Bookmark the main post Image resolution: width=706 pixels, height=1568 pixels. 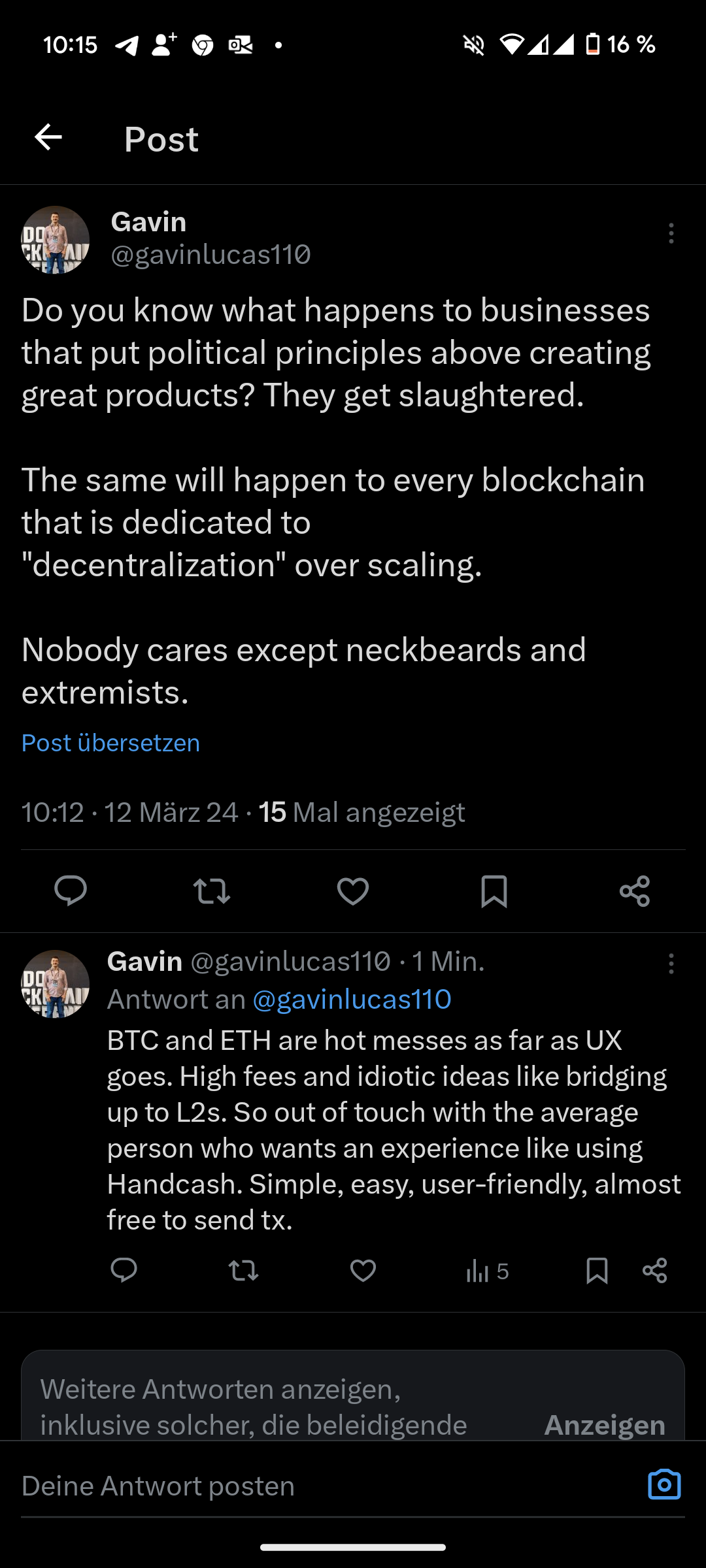click(x=494, y=891)
